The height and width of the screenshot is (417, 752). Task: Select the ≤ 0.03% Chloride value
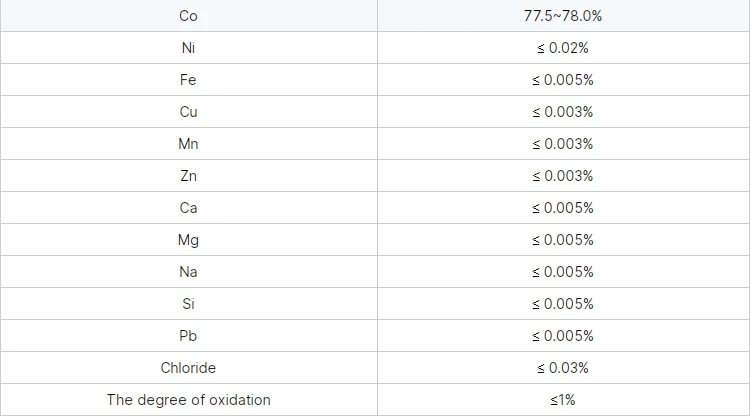(x=563, y=368)
